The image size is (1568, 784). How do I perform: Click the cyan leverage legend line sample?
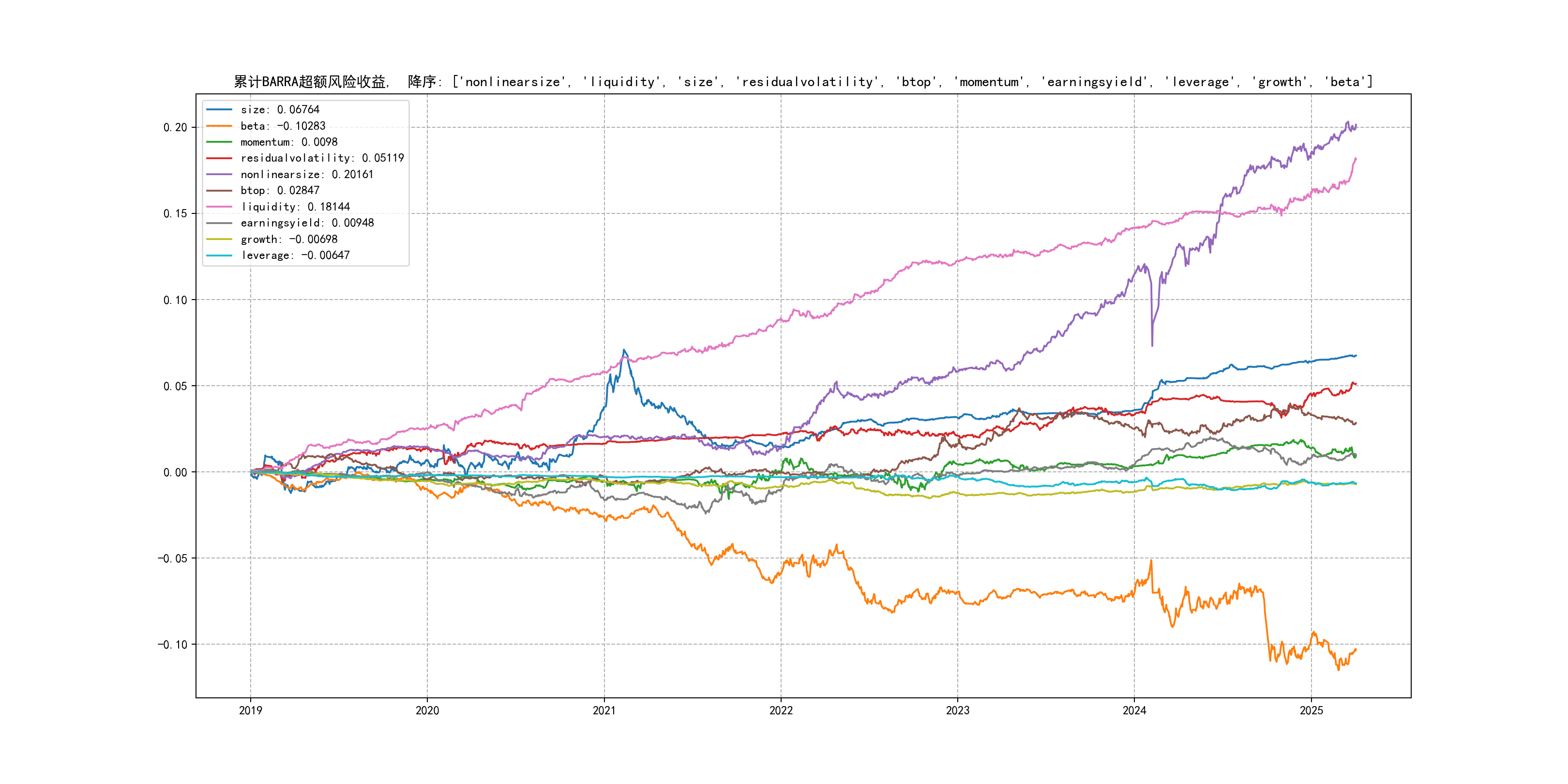(x=219, y=256)
